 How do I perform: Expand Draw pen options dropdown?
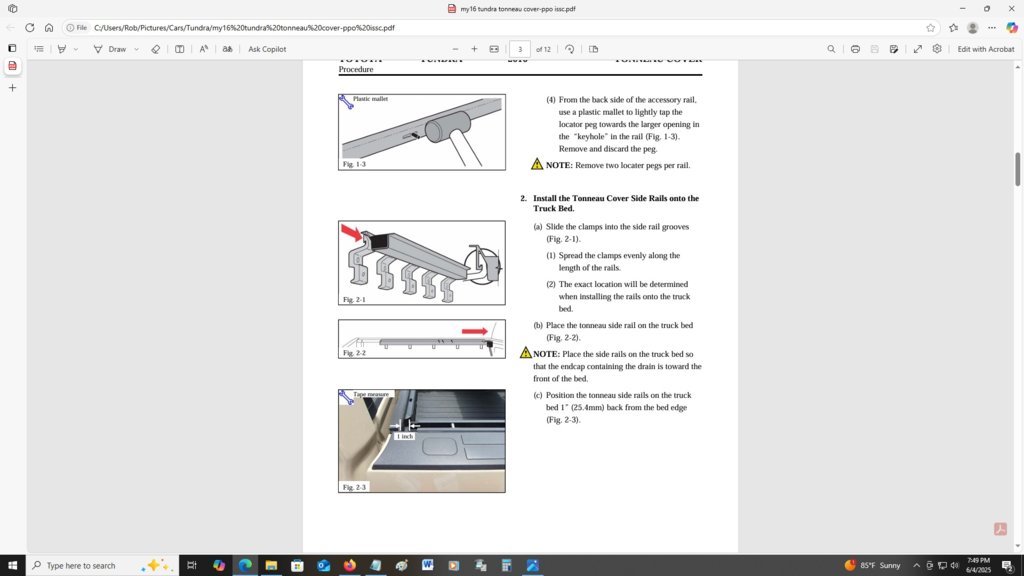pos(136,49)
